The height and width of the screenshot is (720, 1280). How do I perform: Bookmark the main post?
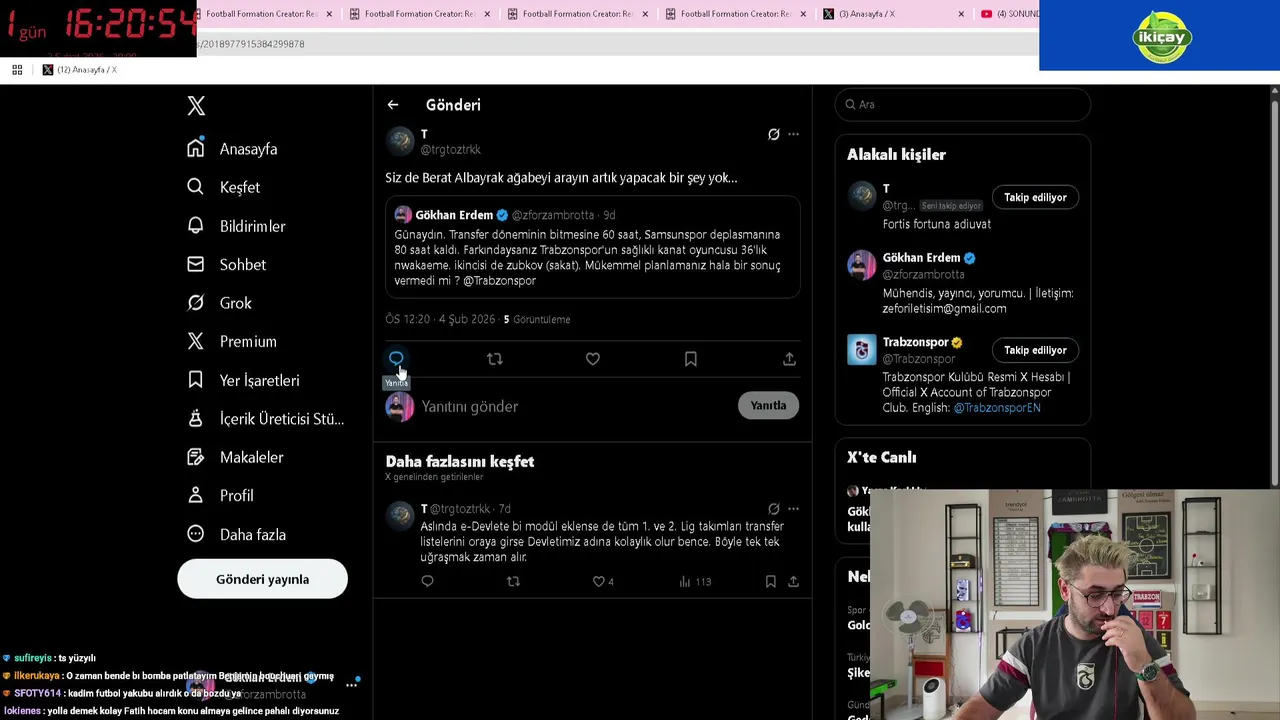pyautogui.click(x=690, y=358)
